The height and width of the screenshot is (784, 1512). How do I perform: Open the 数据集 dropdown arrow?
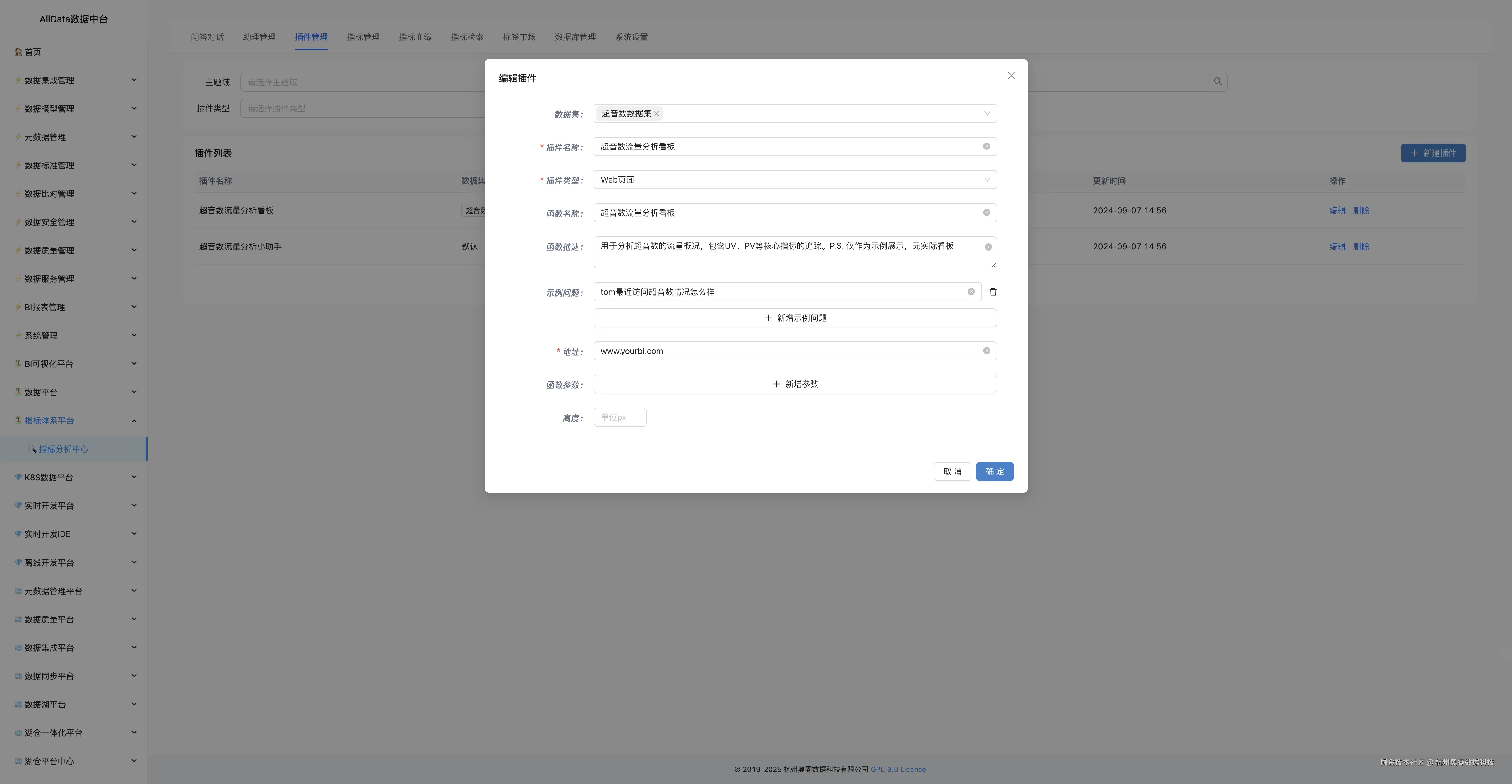pyautogui.click(x=987, y=114)
